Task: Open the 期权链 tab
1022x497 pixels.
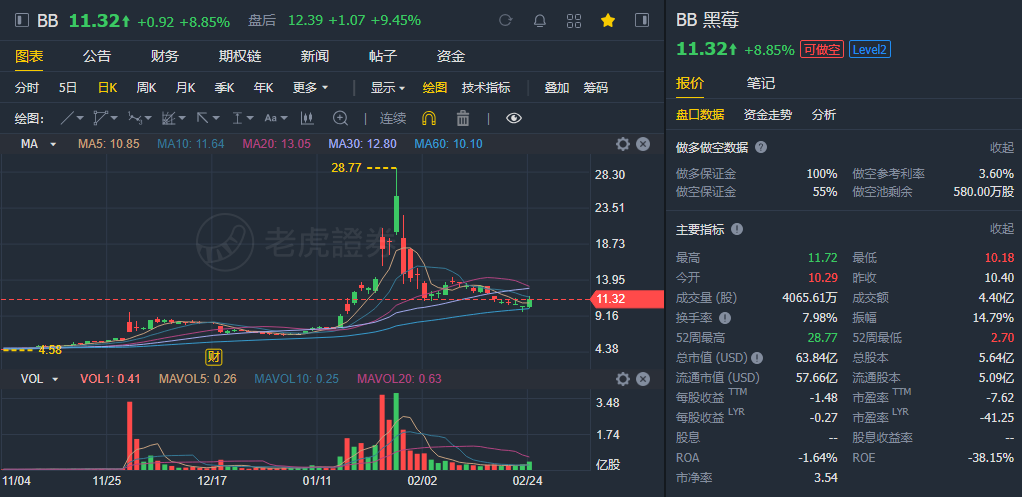Action: point(240,57)
